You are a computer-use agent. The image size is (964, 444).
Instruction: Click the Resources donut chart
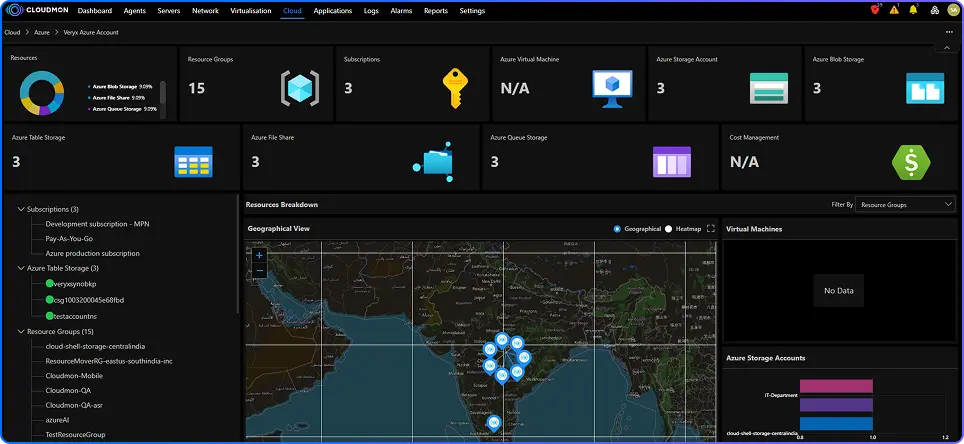click(42, 93)
